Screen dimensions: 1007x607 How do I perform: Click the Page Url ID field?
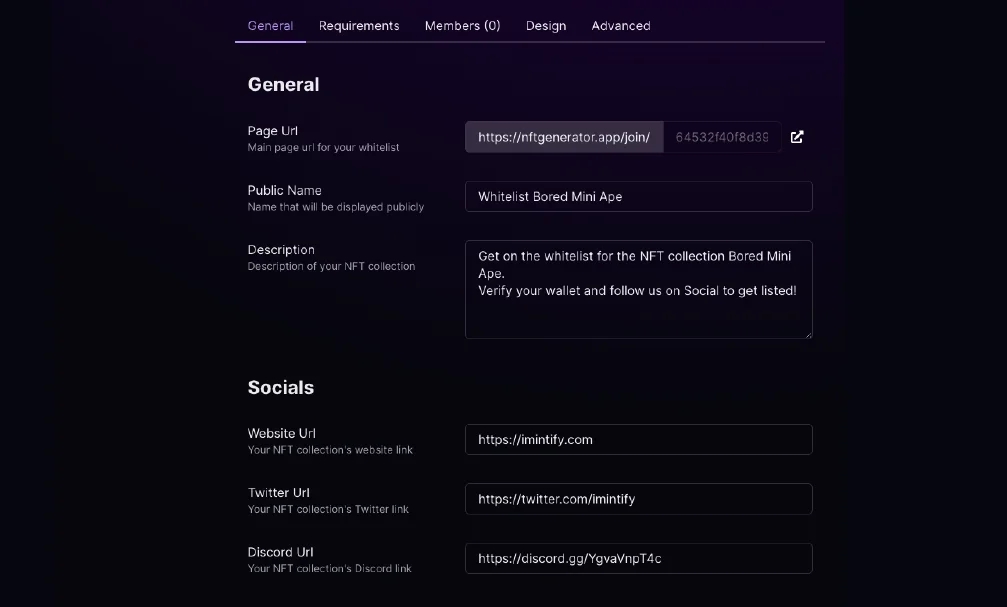click(722, 137)
